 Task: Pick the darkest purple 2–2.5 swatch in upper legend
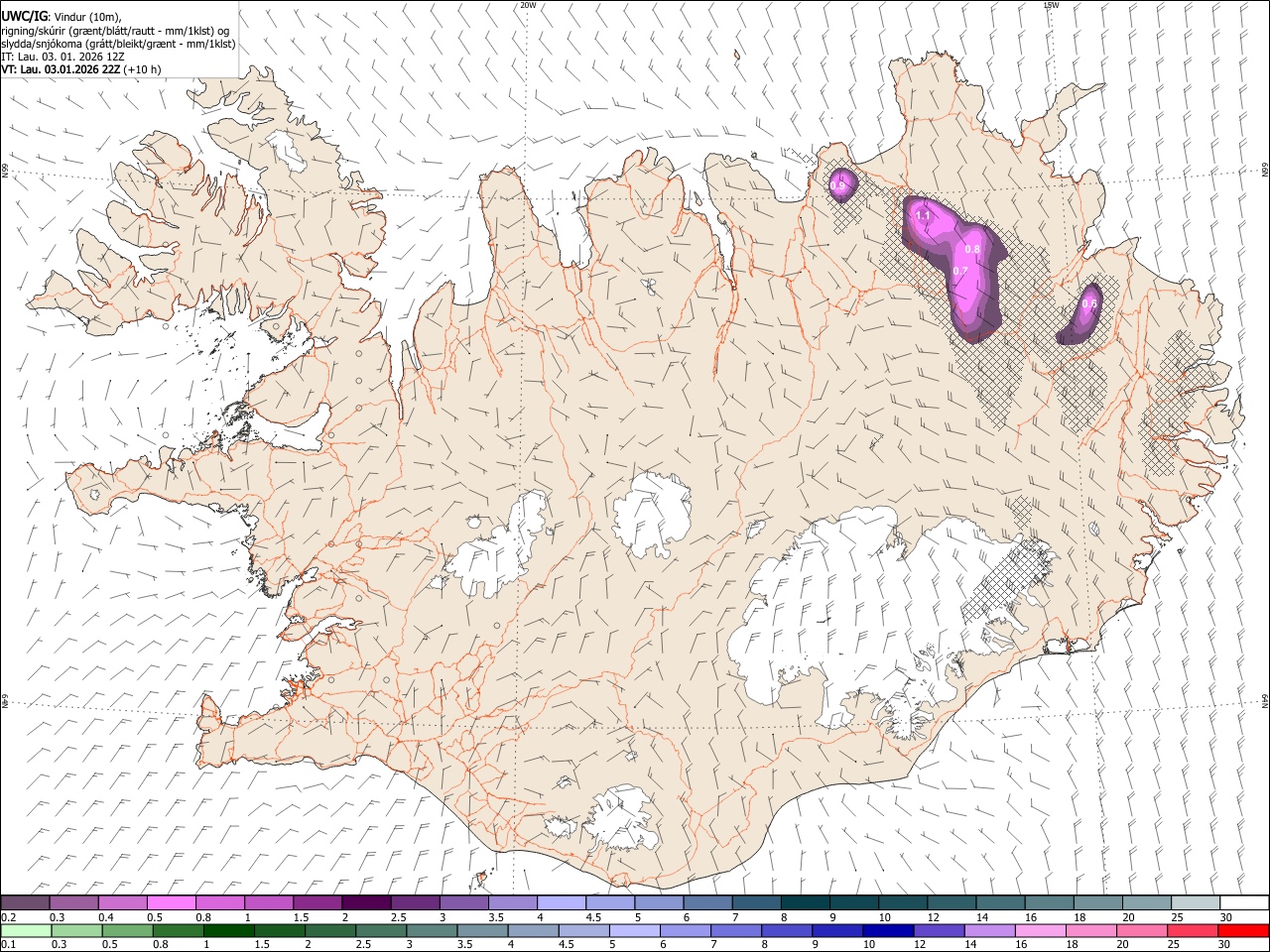coord(366,902)
